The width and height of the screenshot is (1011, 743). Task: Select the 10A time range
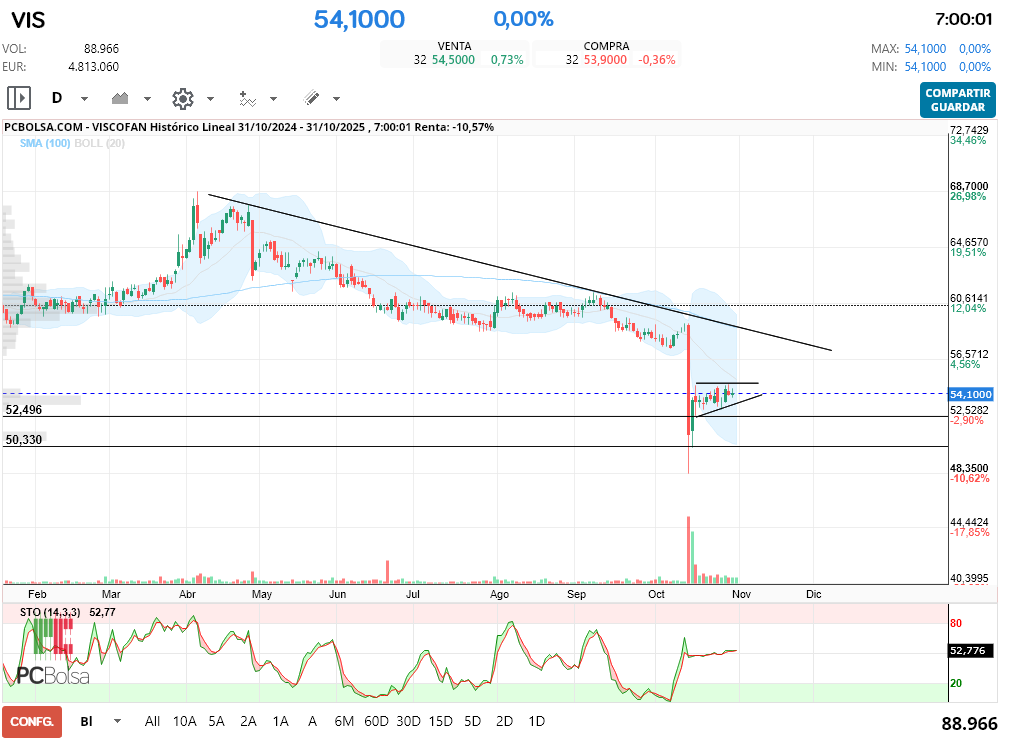pos(184,721)
